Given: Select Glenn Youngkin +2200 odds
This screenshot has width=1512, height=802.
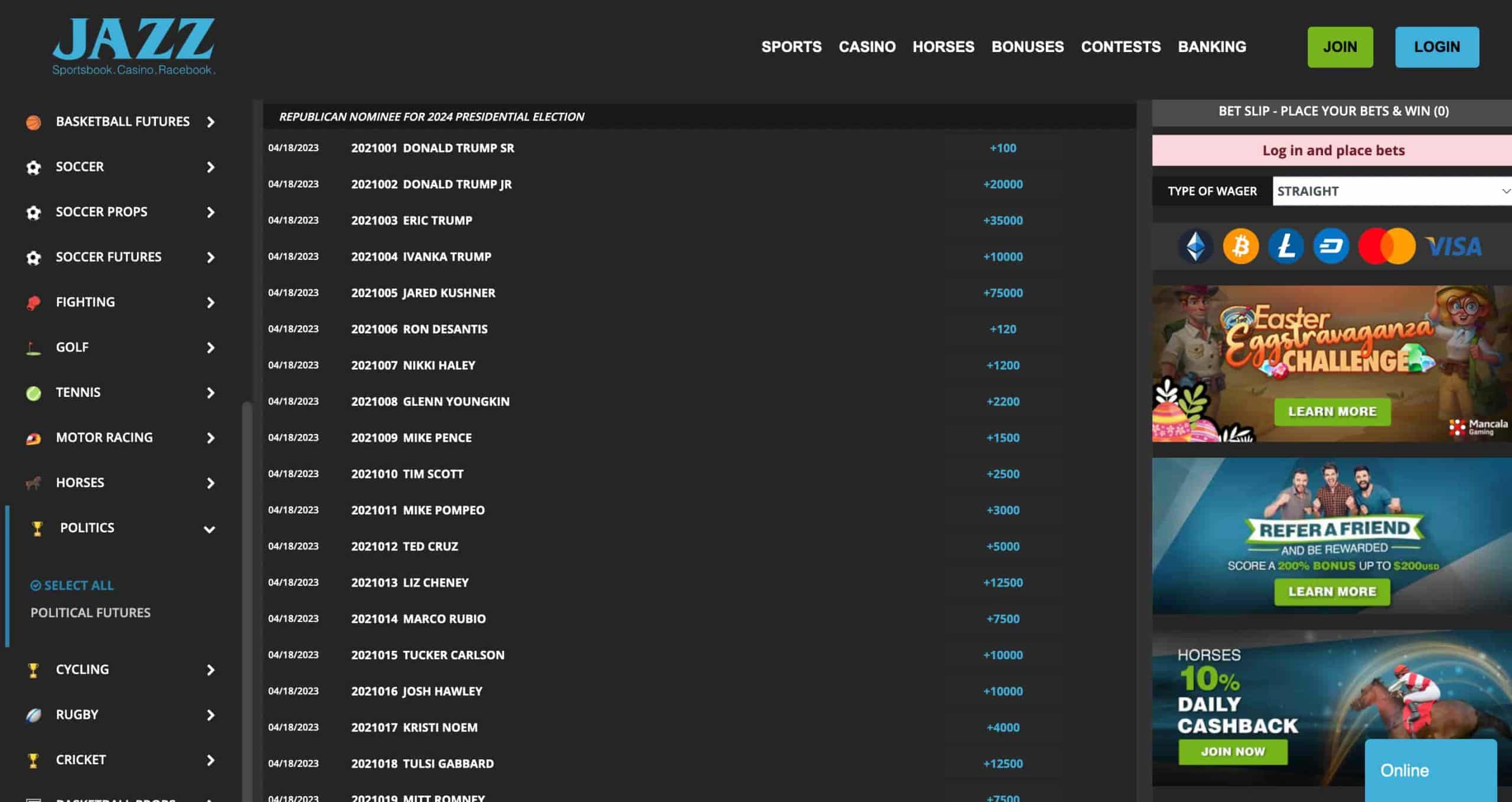Looking at the screenshot, I should [1003, 402].
